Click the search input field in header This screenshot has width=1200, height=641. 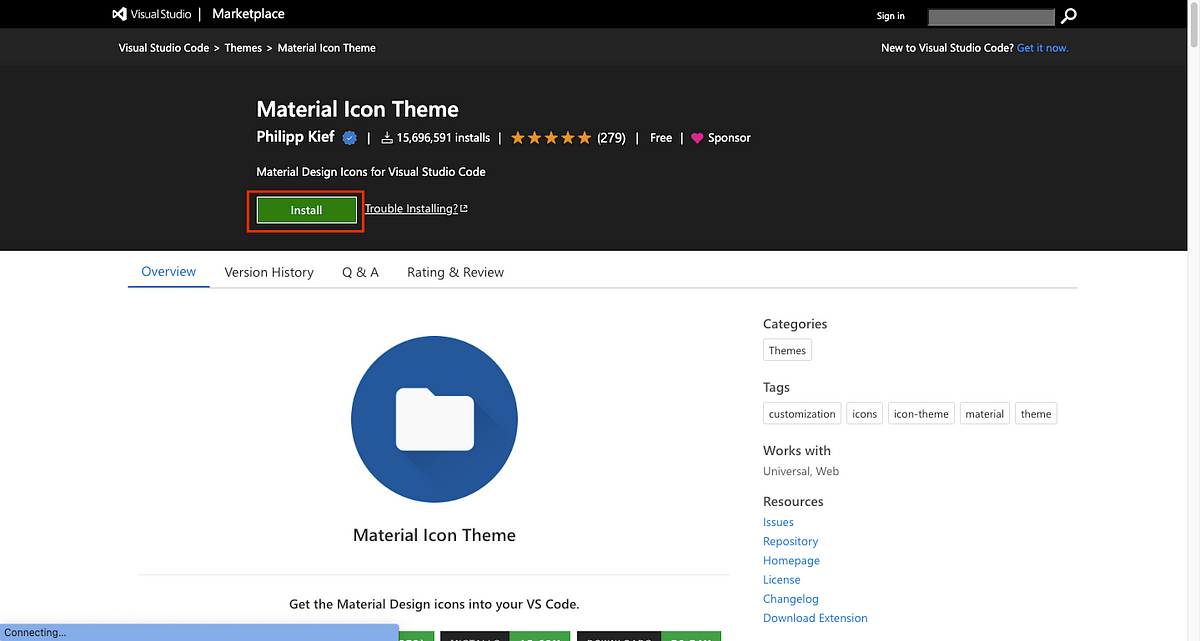coord(992,16)
